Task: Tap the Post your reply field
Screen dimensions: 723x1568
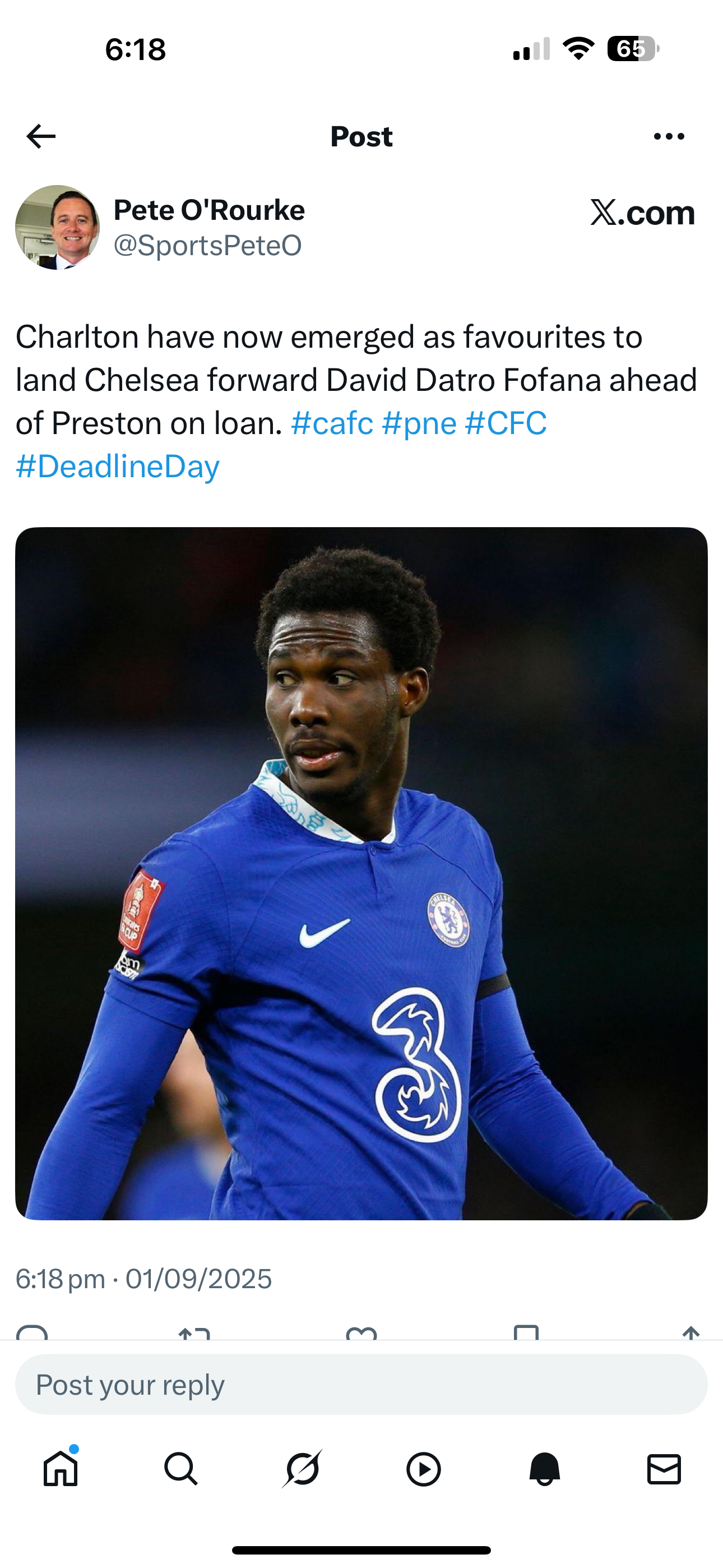Action: click(x=361, y=1384)
